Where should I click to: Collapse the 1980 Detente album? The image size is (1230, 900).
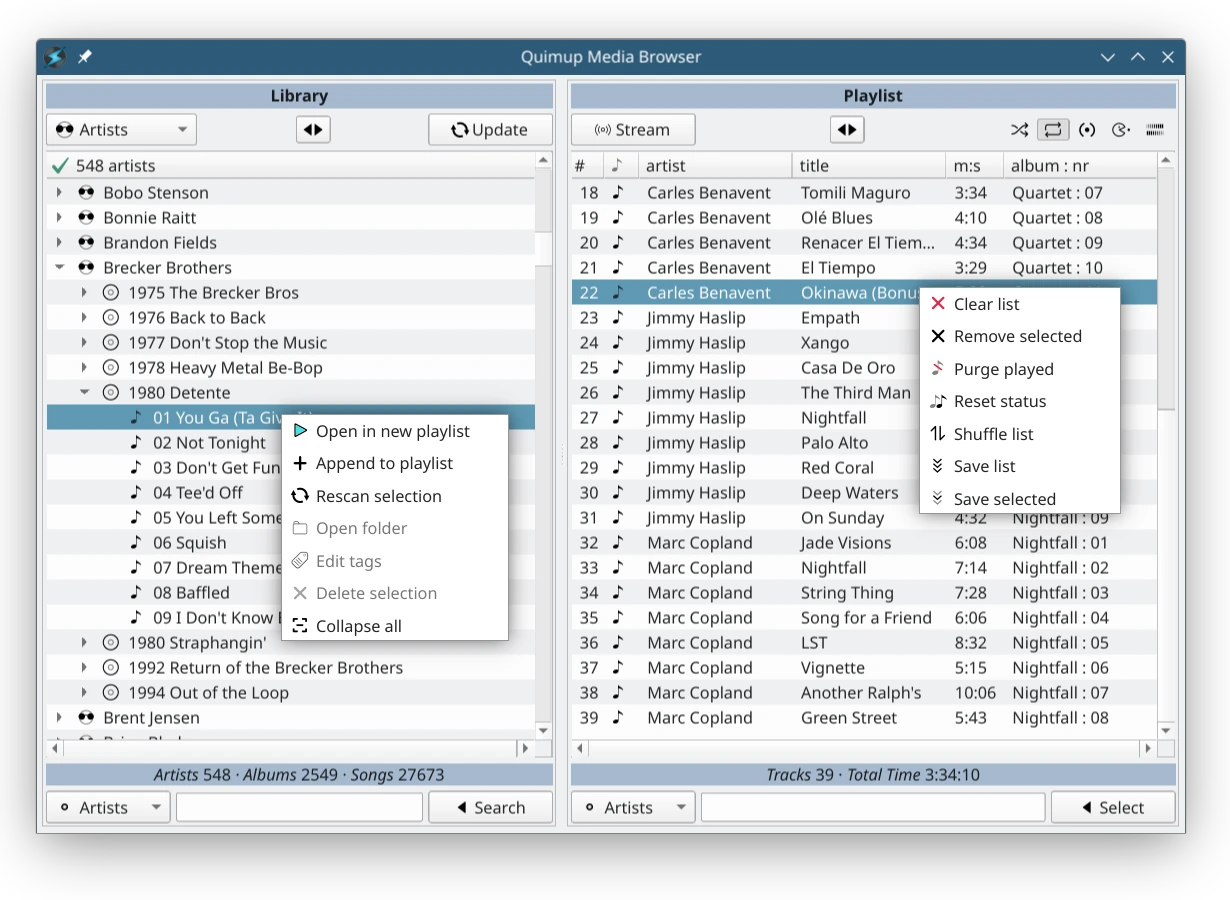85,393
